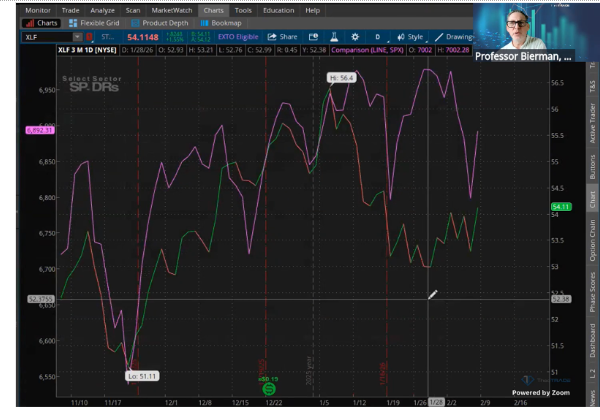The image size is (600, 420).
Task: Click the green dividend dollar icon
Action: pos(269,389)
